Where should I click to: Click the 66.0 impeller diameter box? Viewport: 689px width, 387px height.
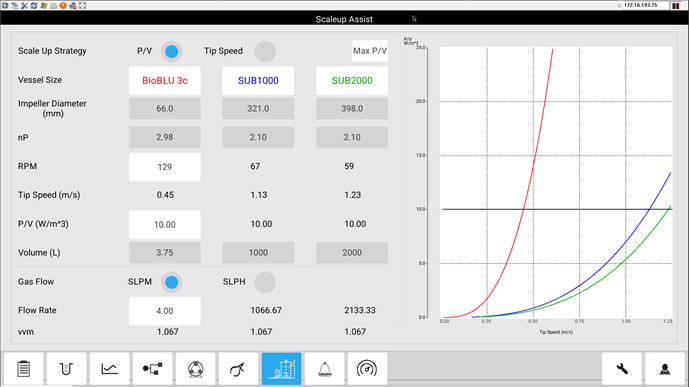(165, 109)
